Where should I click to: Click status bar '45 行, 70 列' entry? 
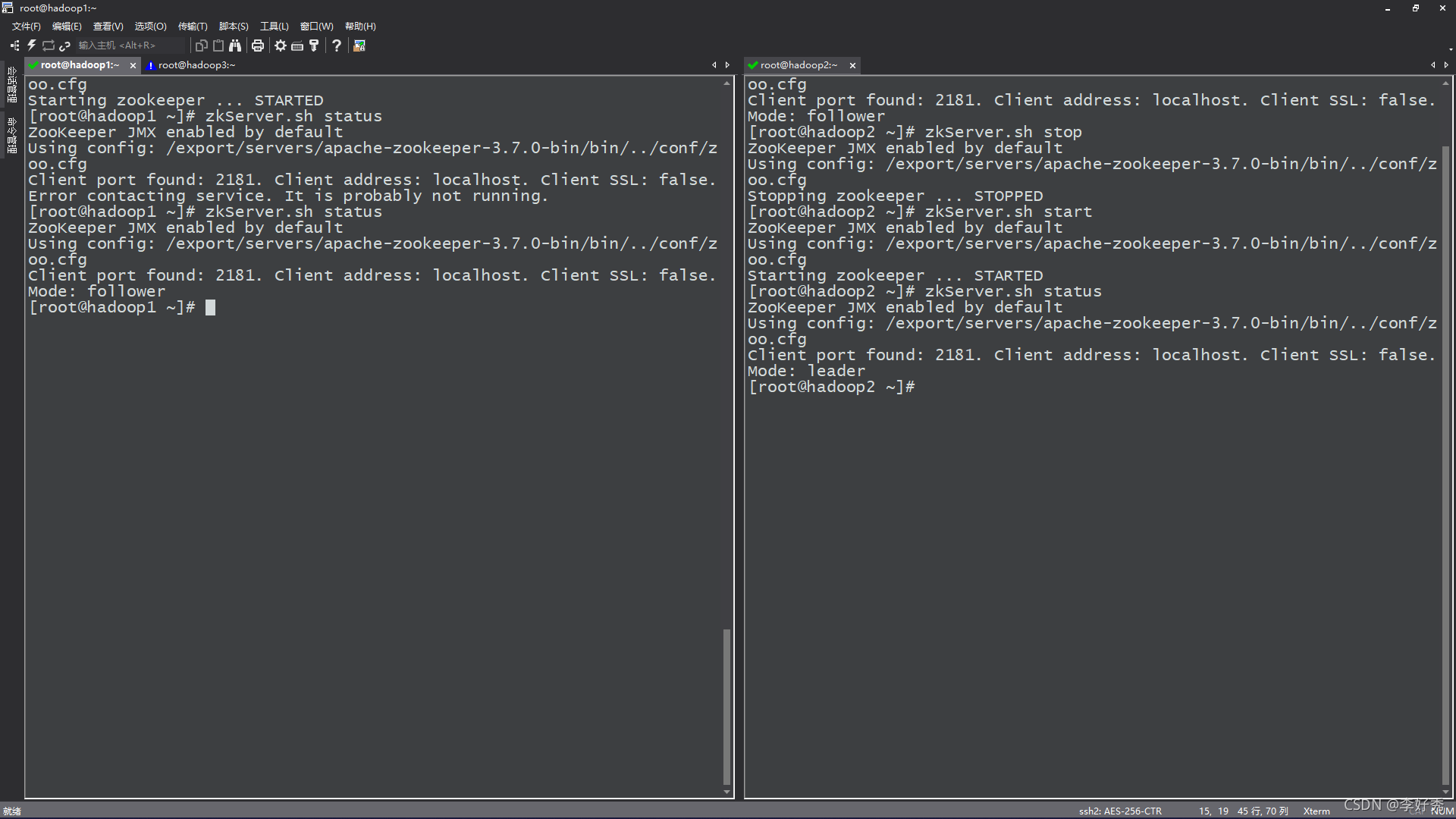pyautogui.click(x=1263, y=811)
